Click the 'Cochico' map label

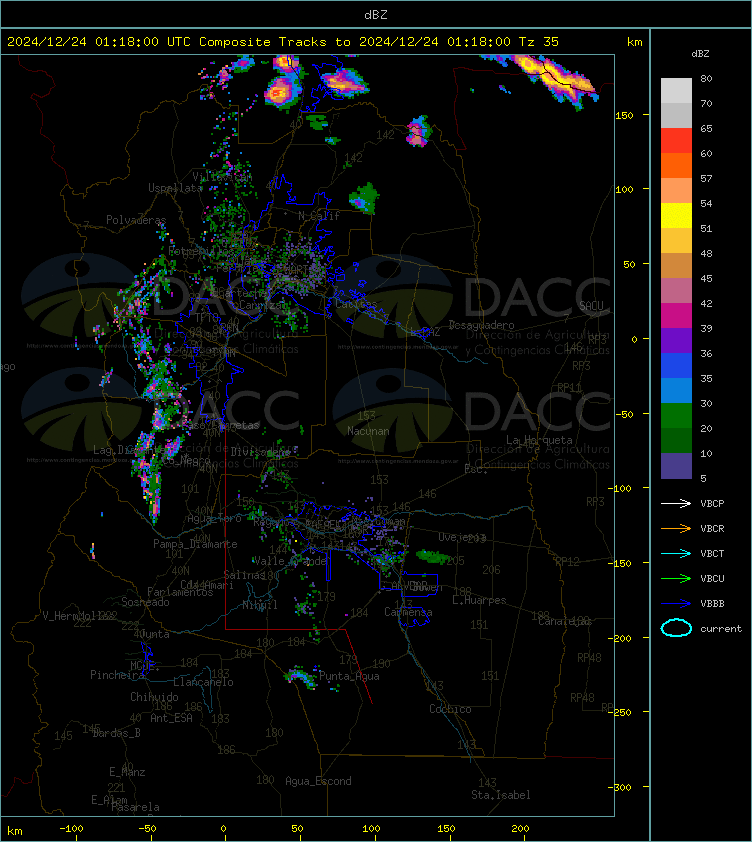[x=450, y=709]
